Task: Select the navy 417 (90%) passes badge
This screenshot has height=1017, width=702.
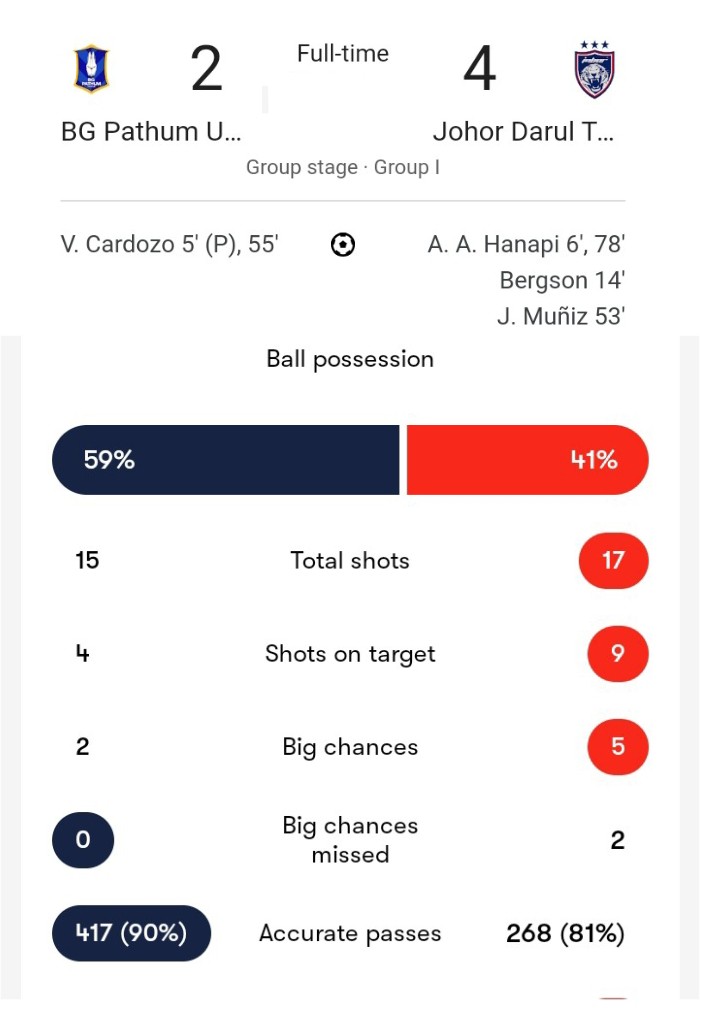Action: coord(132,933)
